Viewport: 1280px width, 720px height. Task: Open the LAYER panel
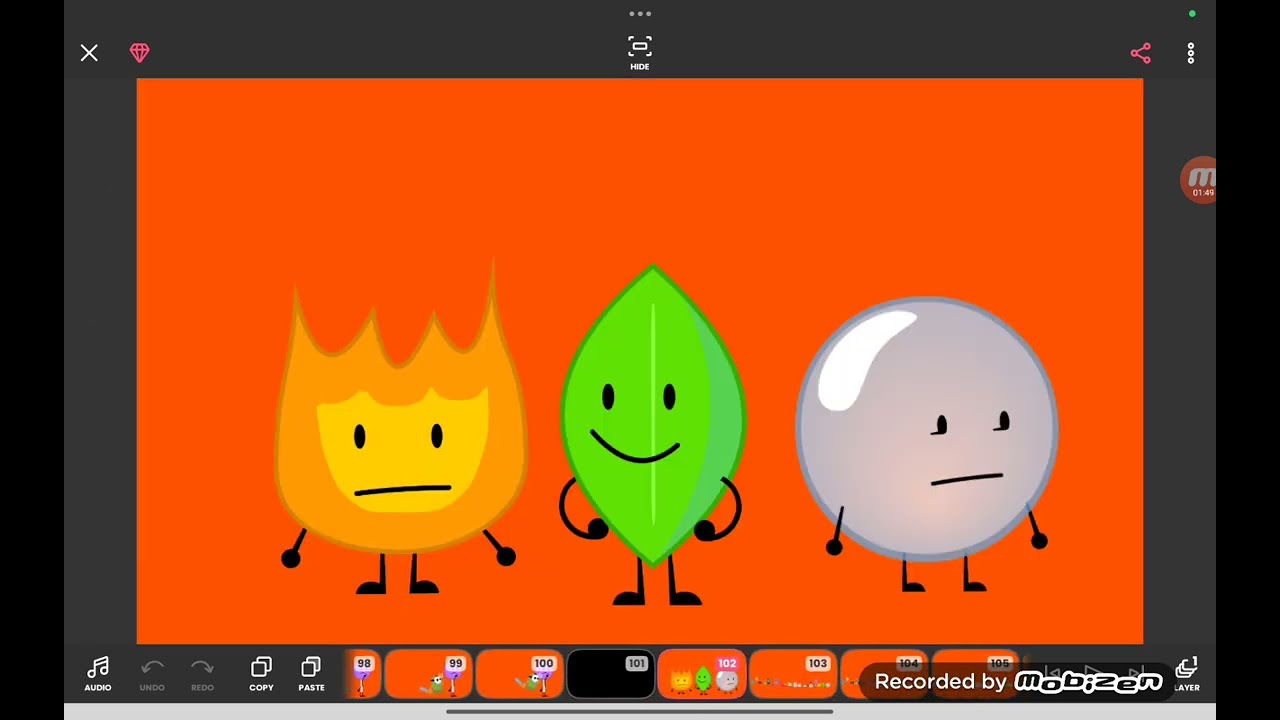(x=1187, y=675)
